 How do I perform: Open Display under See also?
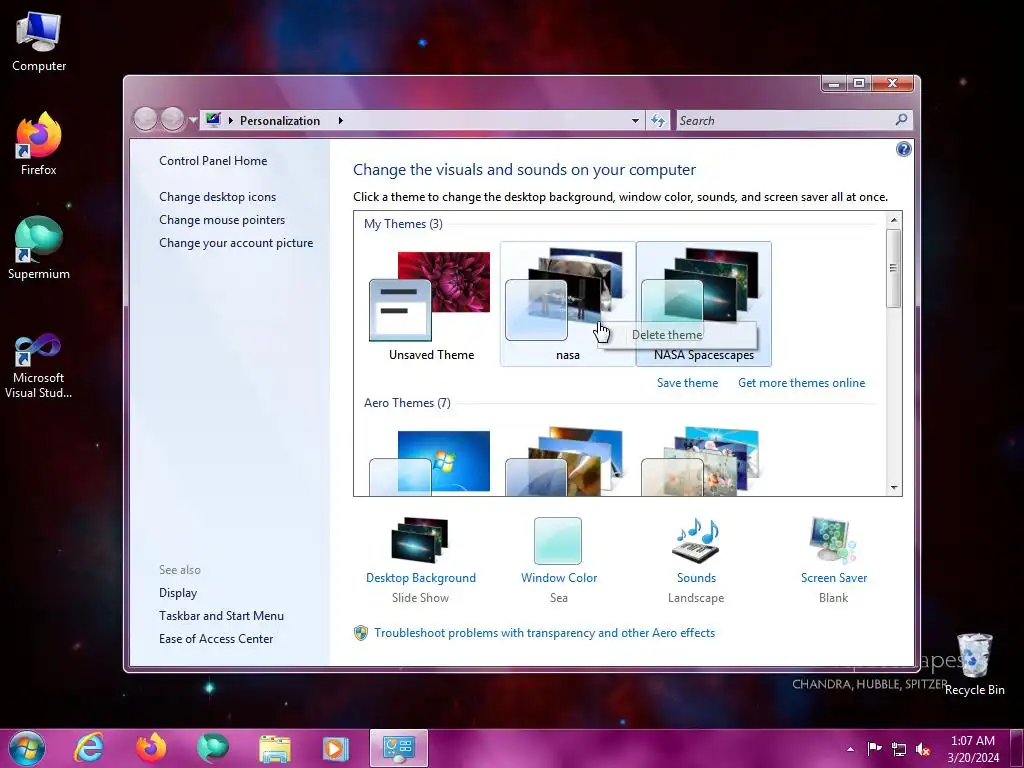tap(178, 593)
